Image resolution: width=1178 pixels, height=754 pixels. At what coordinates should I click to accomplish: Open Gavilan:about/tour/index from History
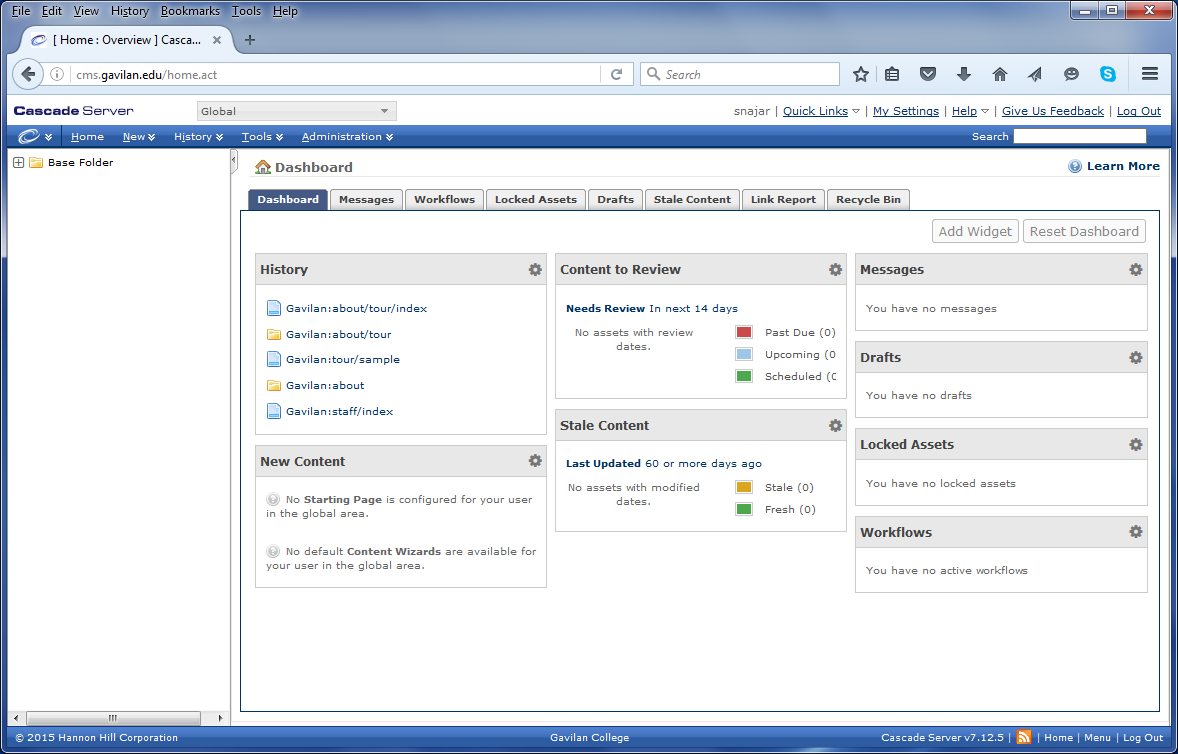point(356,309)
